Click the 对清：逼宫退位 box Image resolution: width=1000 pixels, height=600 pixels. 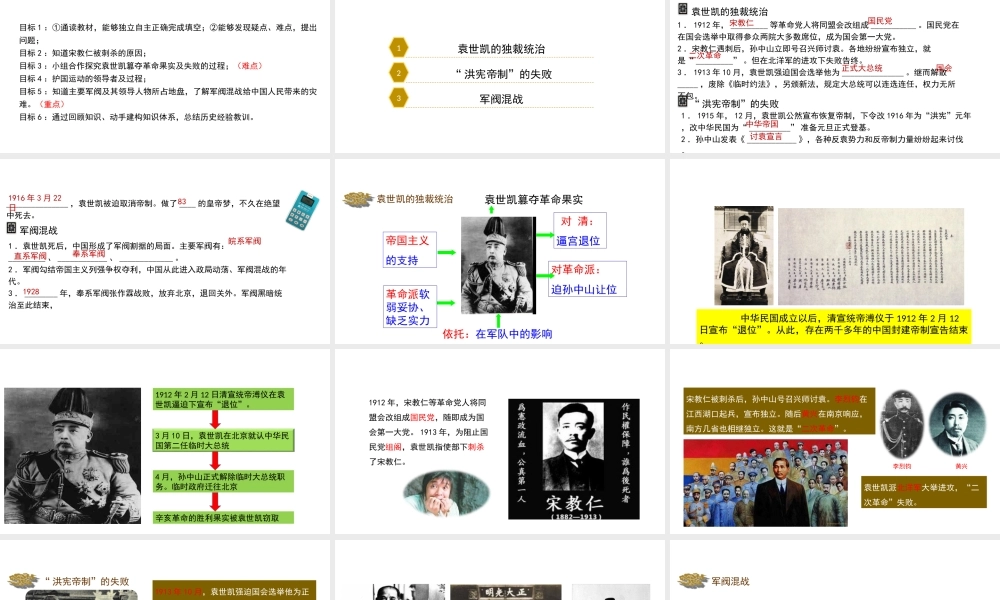(x=580, y=230)
